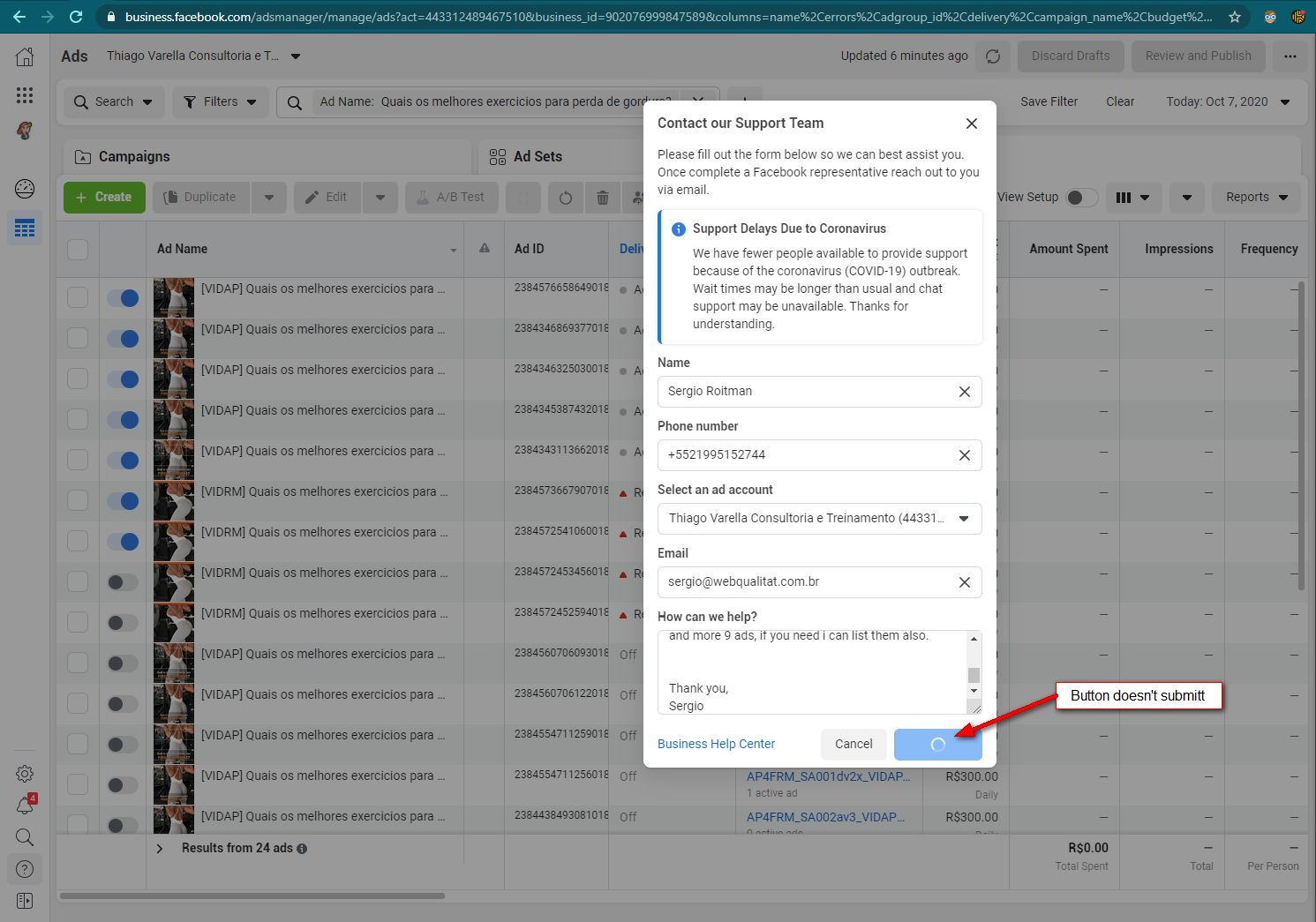The height and width of the screenshot is (922, 1316).
Task: Bookmark this page with the star icon
Action: pyautogui.click(x=1235, y=17)
